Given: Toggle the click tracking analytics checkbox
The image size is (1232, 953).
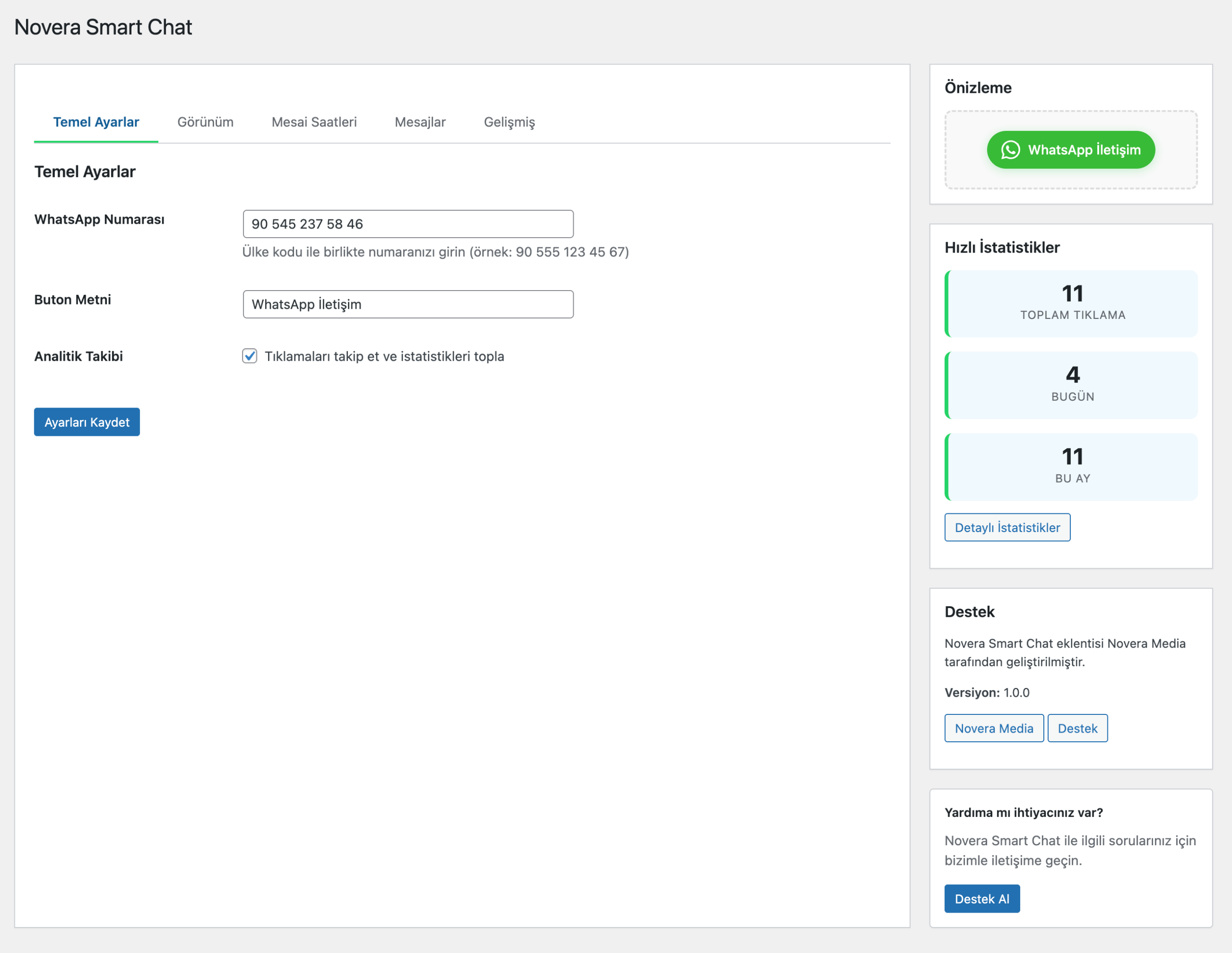Looking at the screenshot, I should pyautogui.click(x=249, y=356).
